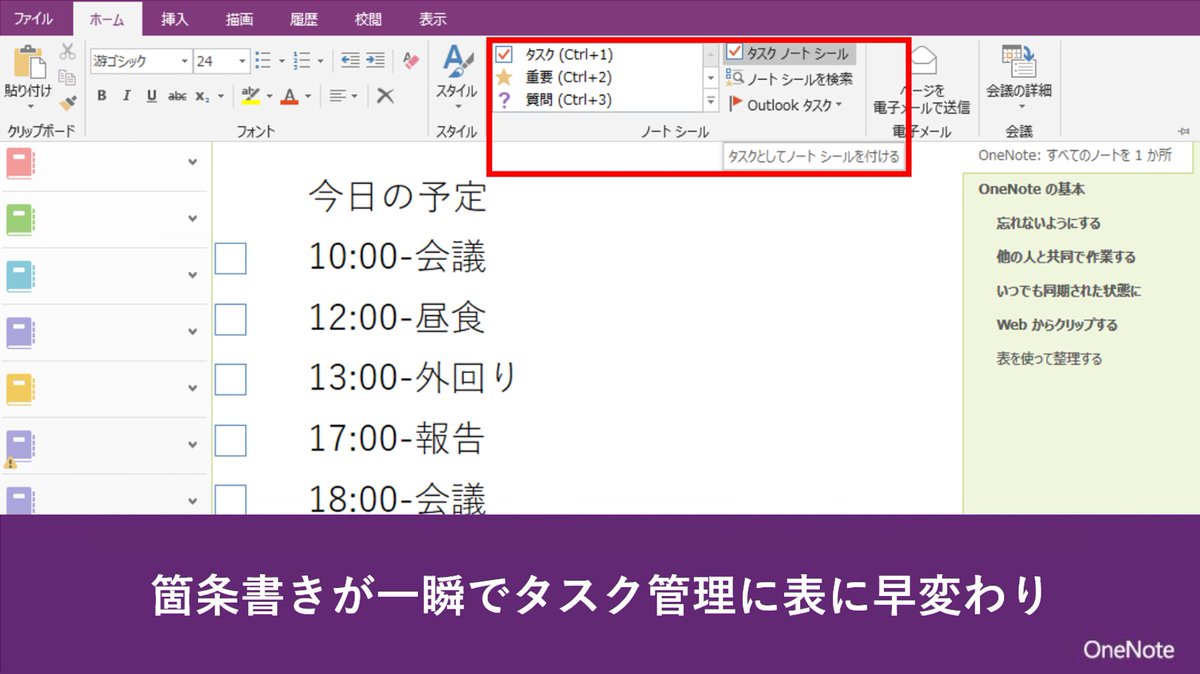This screenshot has height=674, width=1200.
Task: Click the Delete X icon
Action: pyautogui.click(x=385, y=96)
